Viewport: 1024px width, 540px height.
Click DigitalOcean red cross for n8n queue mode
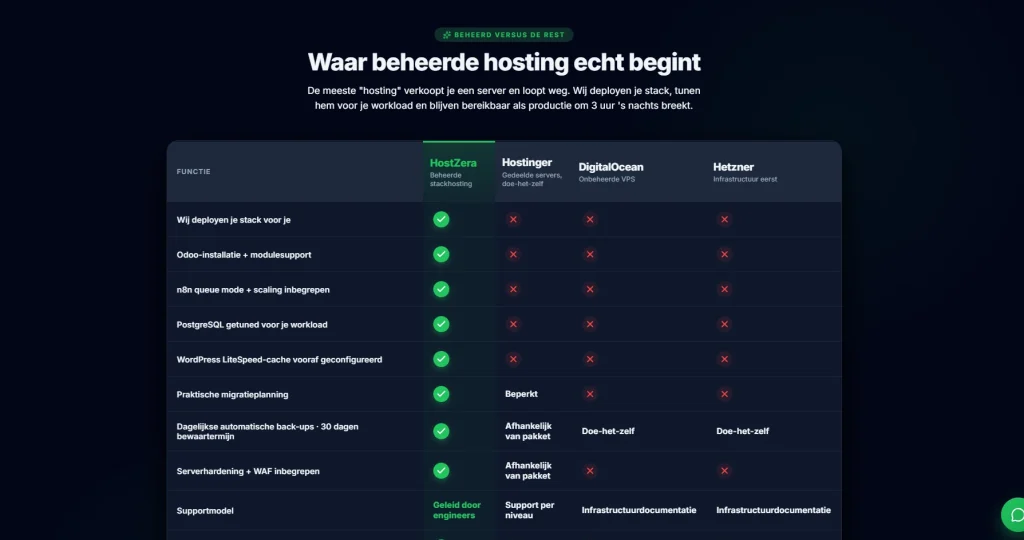(x=590, y=289)
